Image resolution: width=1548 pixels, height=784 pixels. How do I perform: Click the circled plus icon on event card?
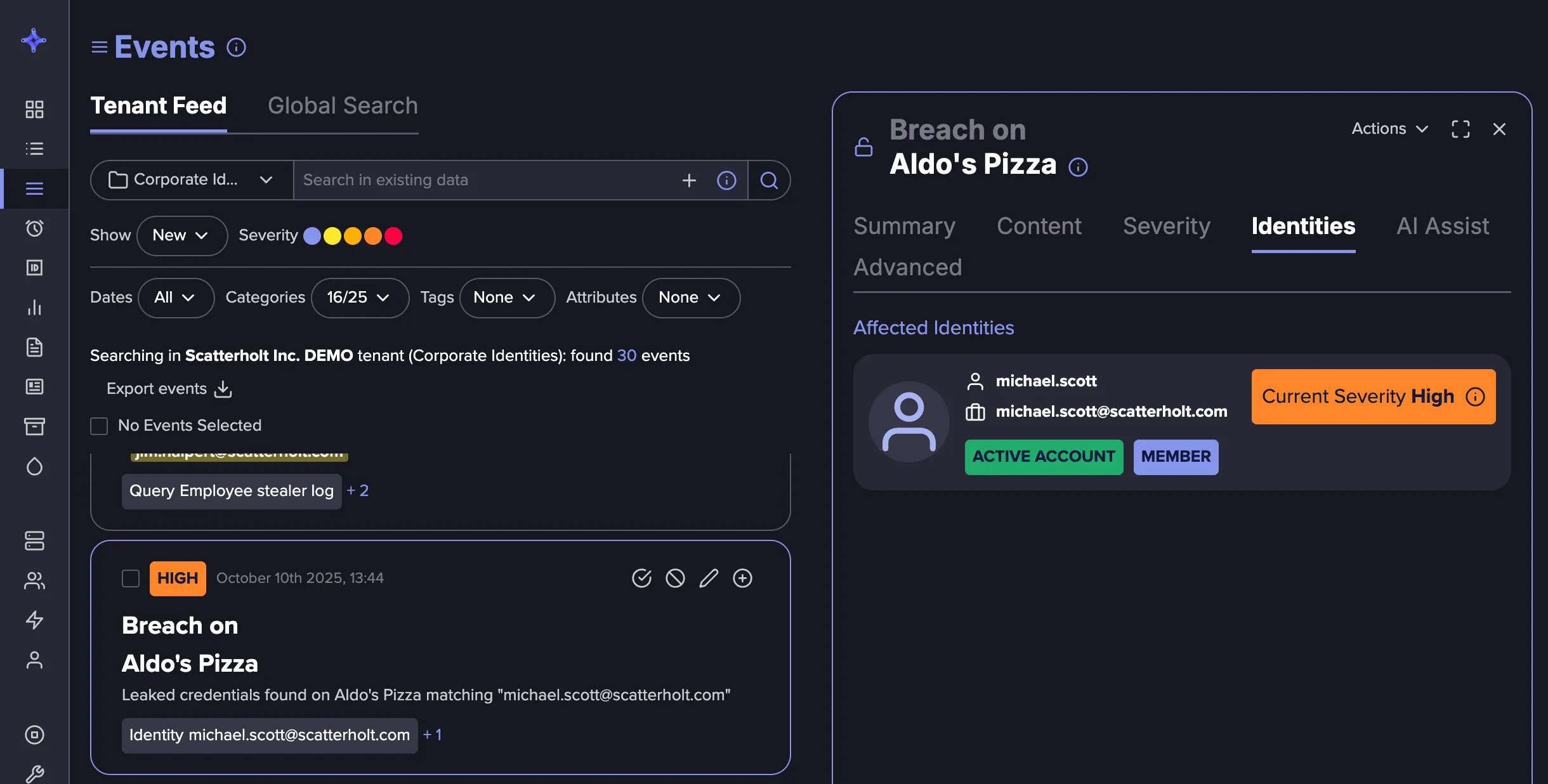pyautogui.click(x=742, y=578)
